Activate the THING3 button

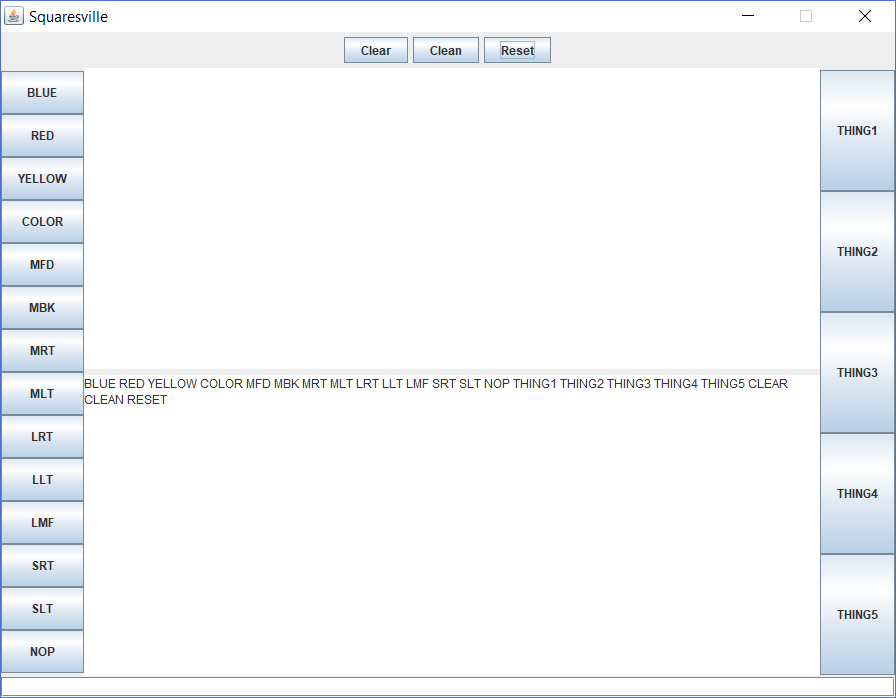coord(857,373)
